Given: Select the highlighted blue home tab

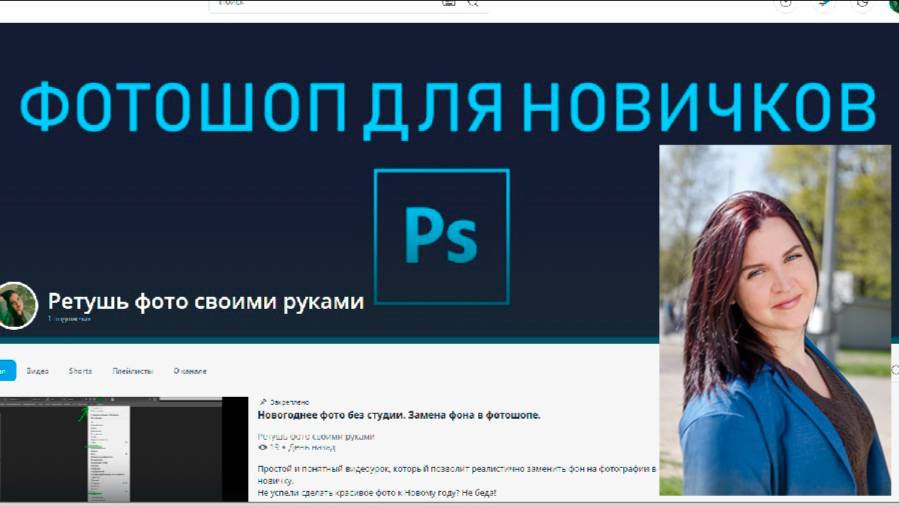Looking at the screenshot, I should [7, 371].
